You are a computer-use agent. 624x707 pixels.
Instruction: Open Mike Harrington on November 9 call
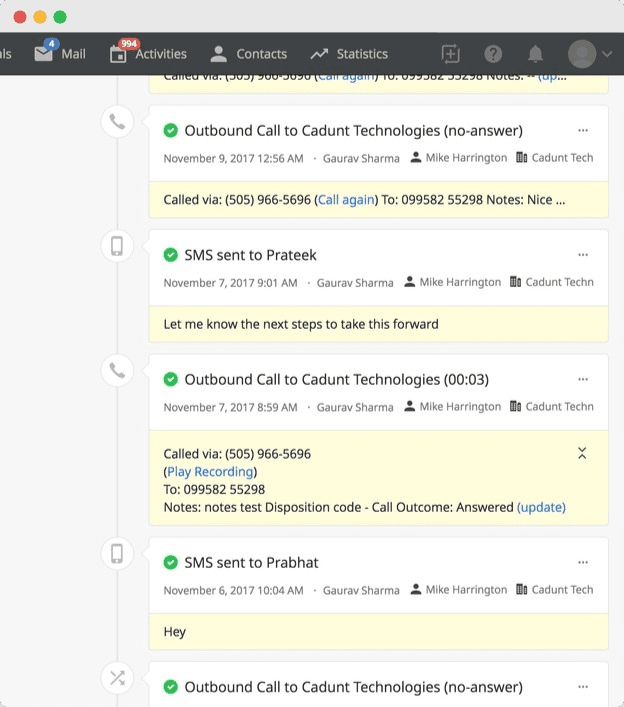pos(459,158)
